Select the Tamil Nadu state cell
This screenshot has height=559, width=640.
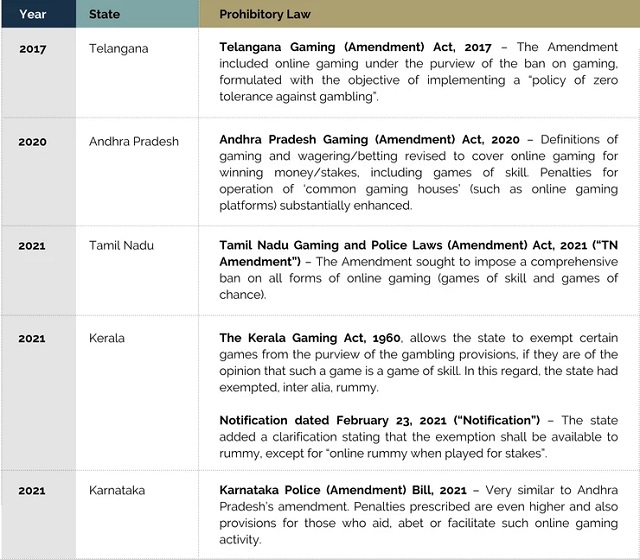point(121,245)
